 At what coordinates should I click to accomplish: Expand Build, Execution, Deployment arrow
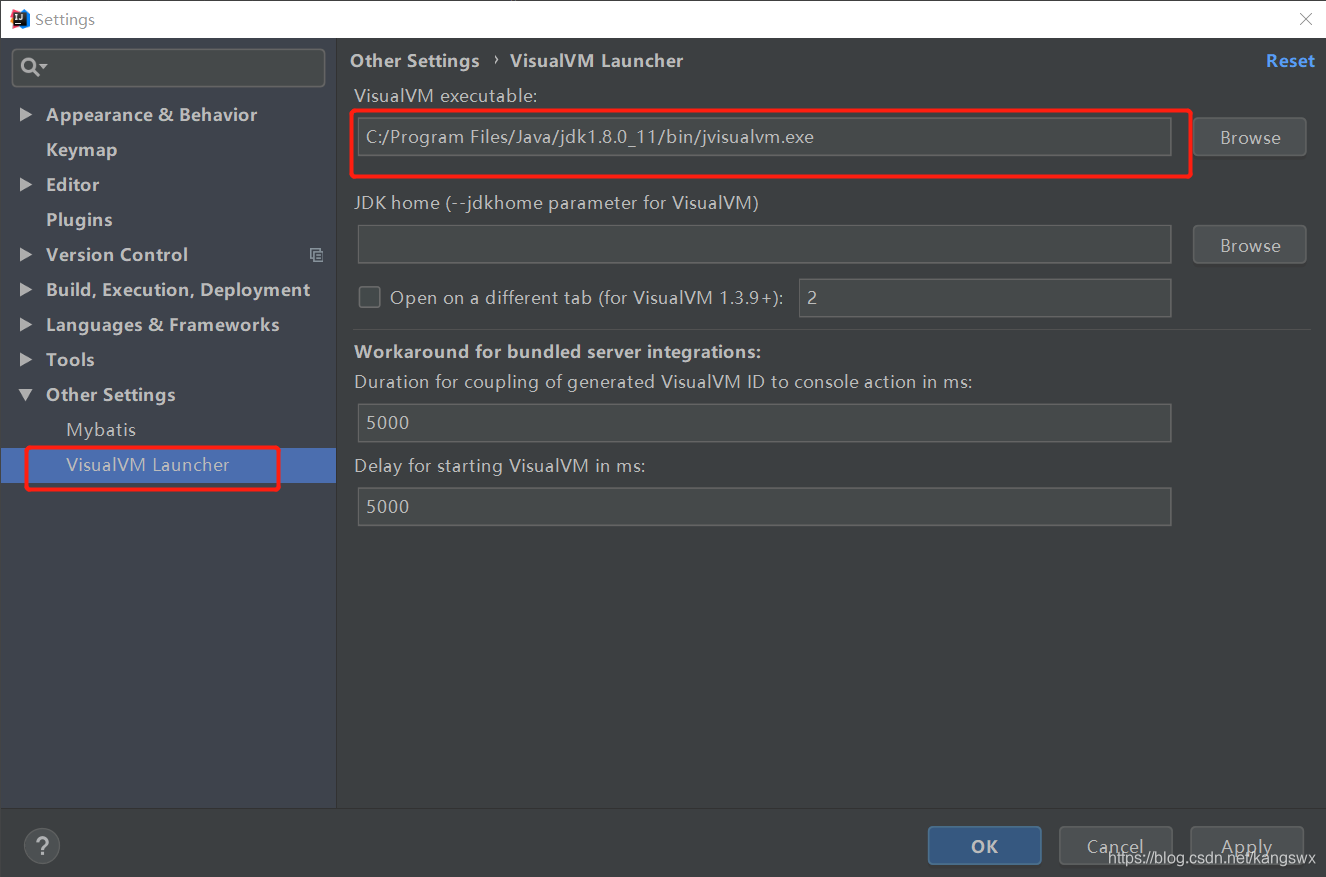click(x=26, y=290)
